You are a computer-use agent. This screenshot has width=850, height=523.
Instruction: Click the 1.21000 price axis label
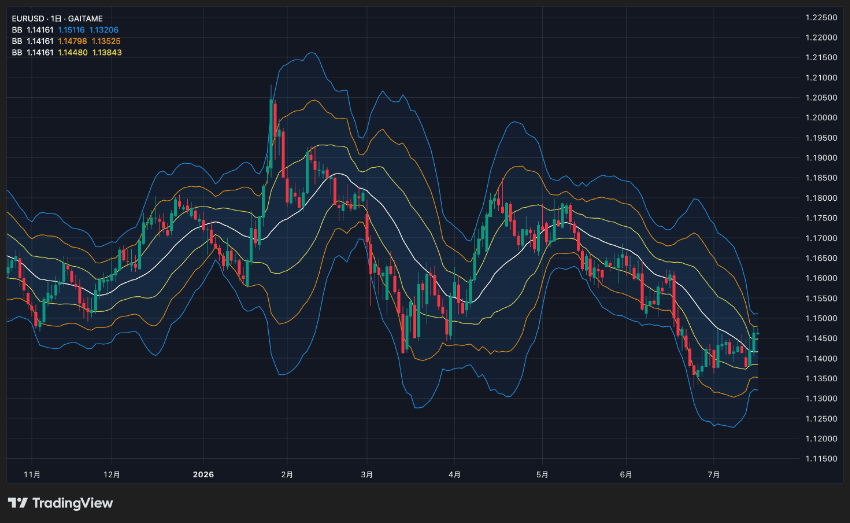821,78
